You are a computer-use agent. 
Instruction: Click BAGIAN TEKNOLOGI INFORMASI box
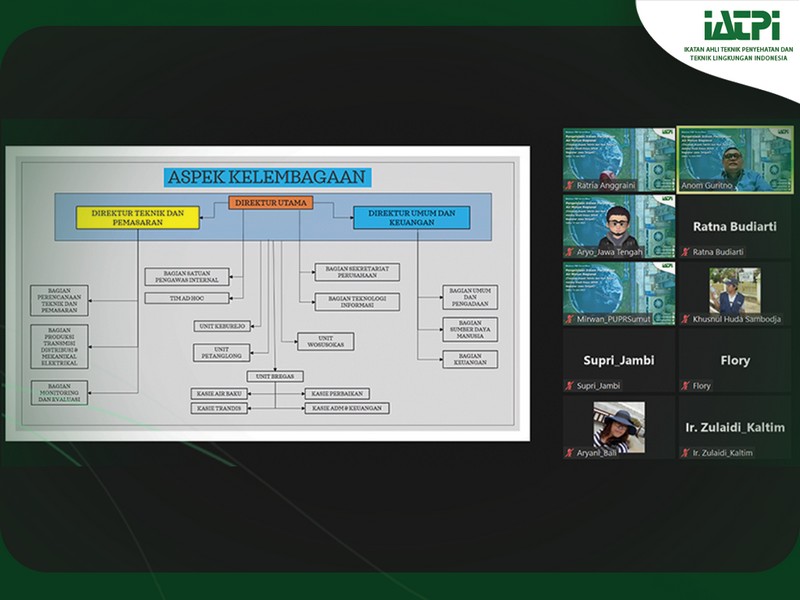click(x=357, y=302)
